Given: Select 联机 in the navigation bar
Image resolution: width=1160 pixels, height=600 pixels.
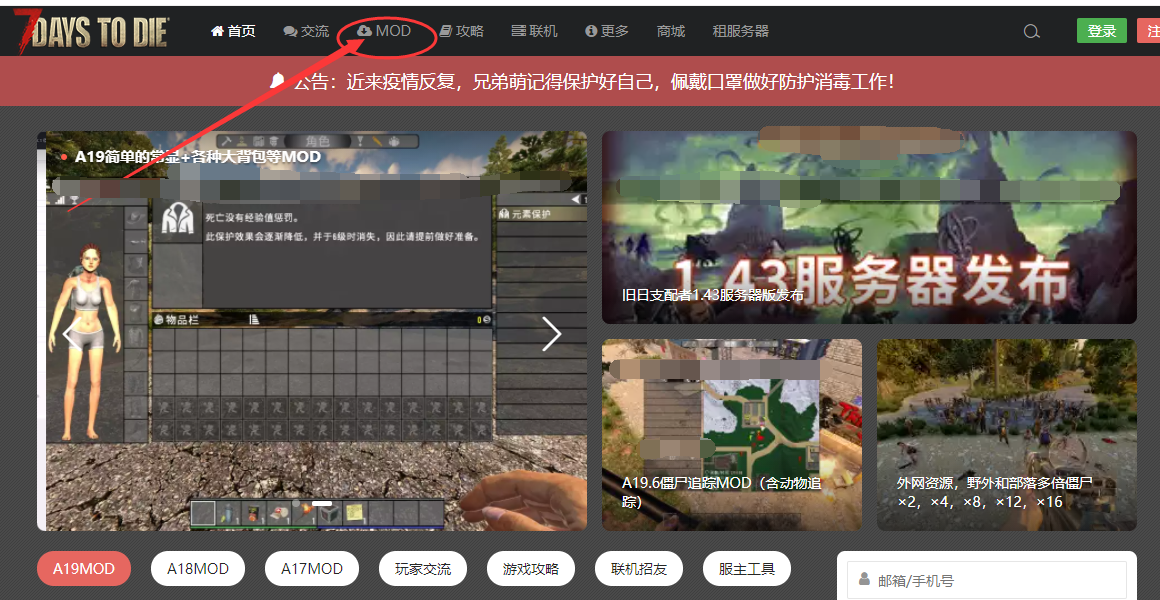Looking at the screenshot, I should click(534, 31).
